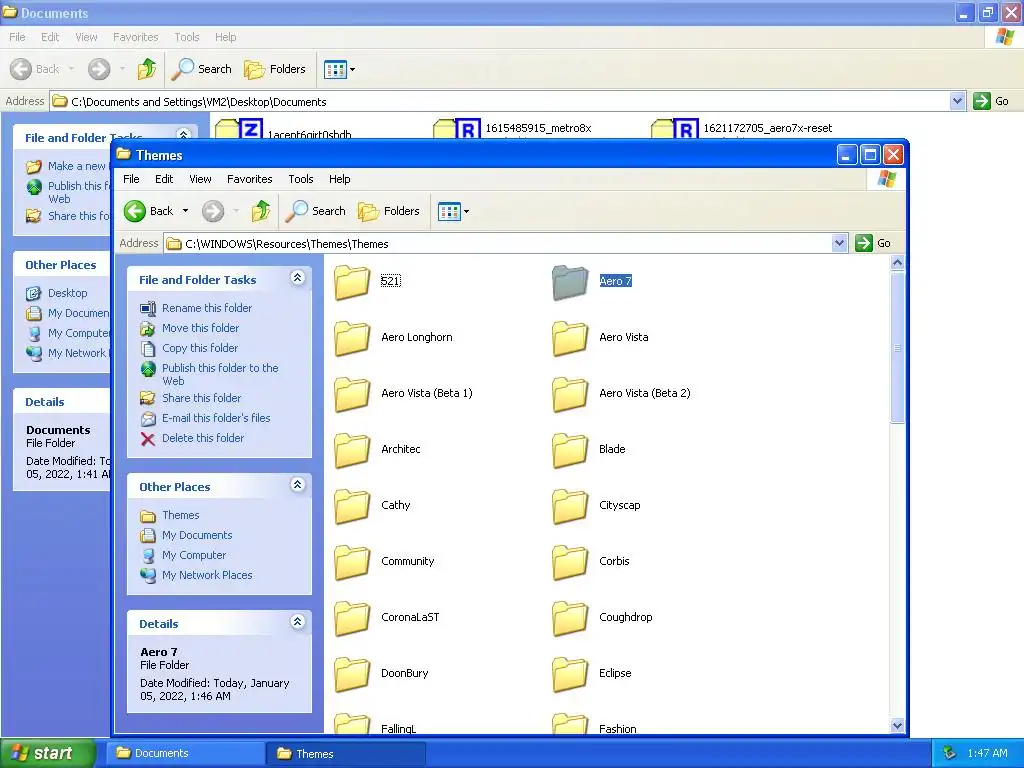This screenshot has height=768, width=1024.
Task: Select Aero Vista (Beta 2) folder icon
Action: (570, 394)
